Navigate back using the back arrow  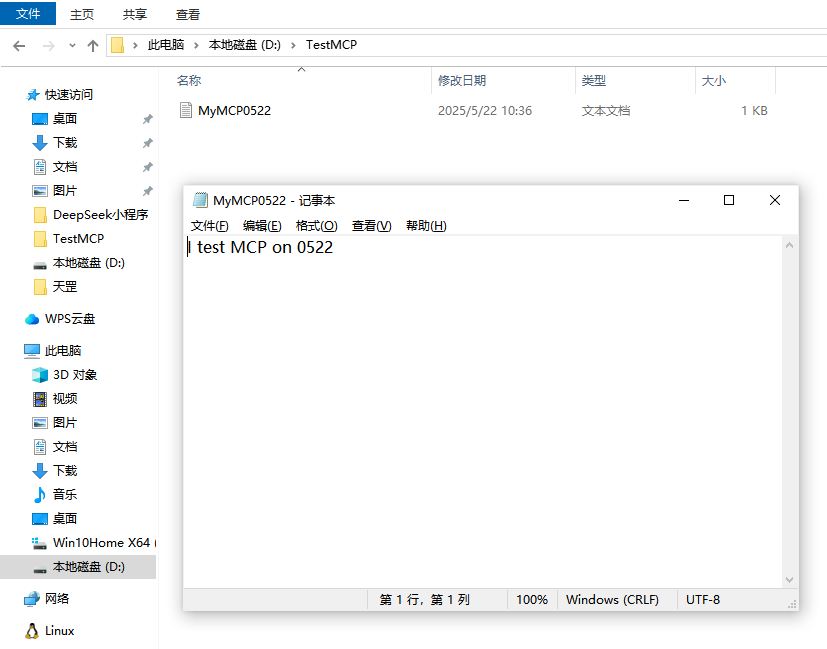(x=18, y=45)
